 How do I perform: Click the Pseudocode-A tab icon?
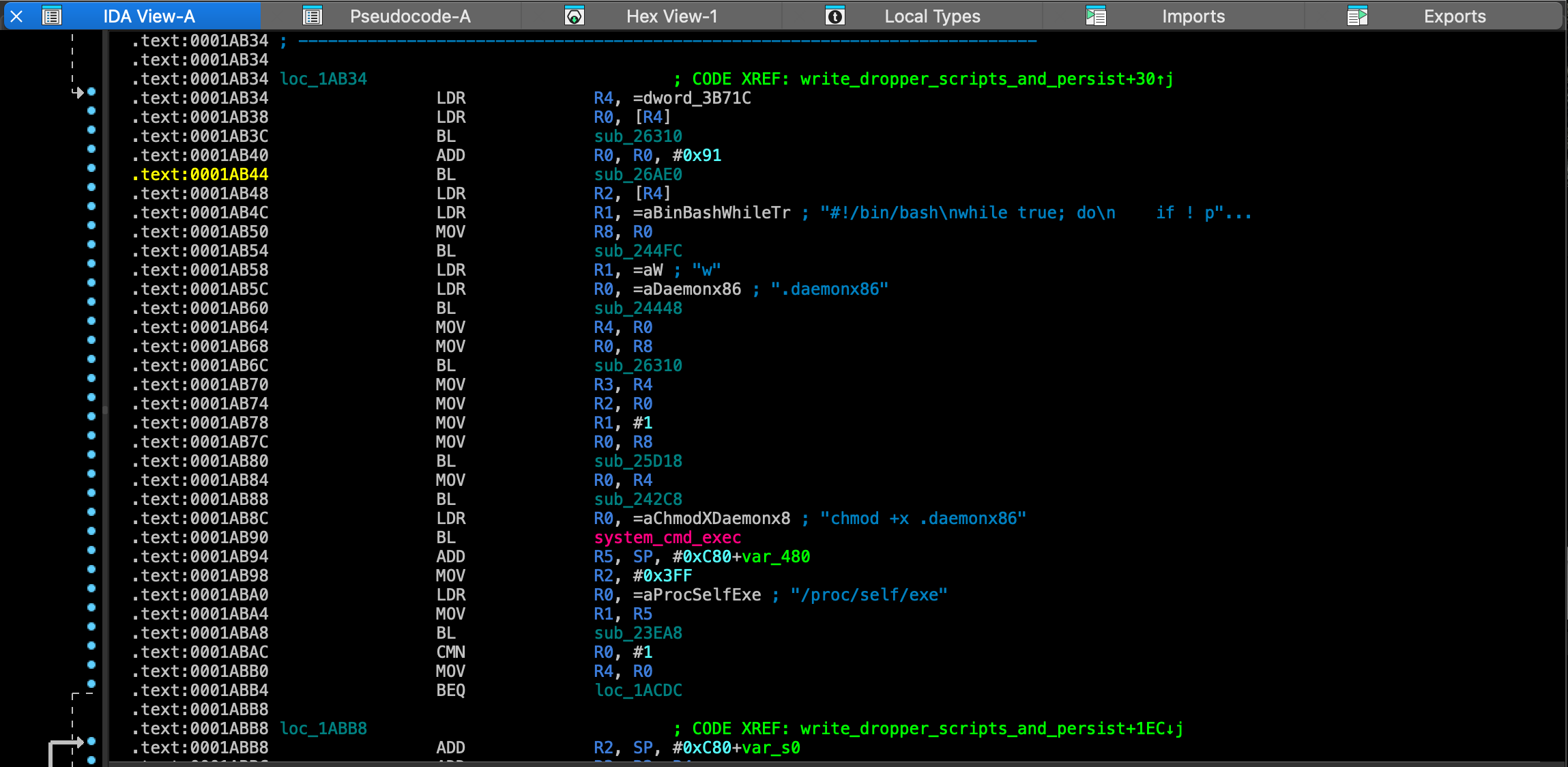[x=313, y=16]
